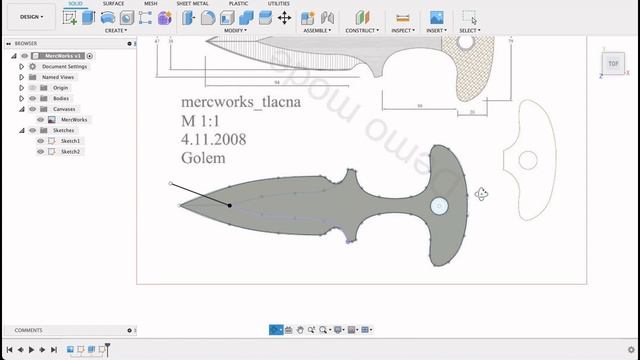640x360 pixels.
Task: Open the SELECT menu
Action: (x=470, y=31)
